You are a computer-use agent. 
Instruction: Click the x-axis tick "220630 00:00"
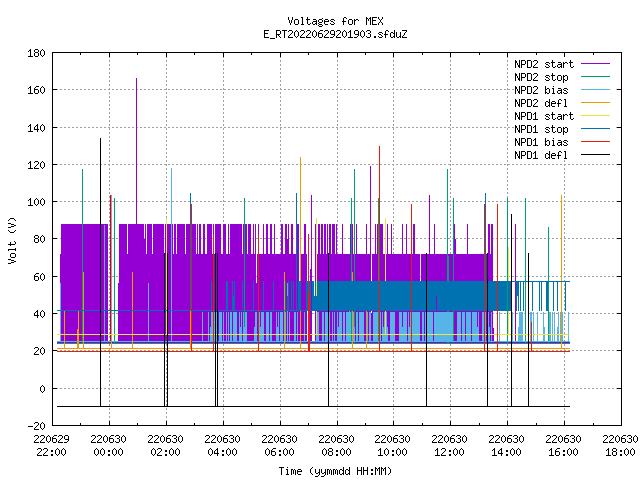[109, 446]
